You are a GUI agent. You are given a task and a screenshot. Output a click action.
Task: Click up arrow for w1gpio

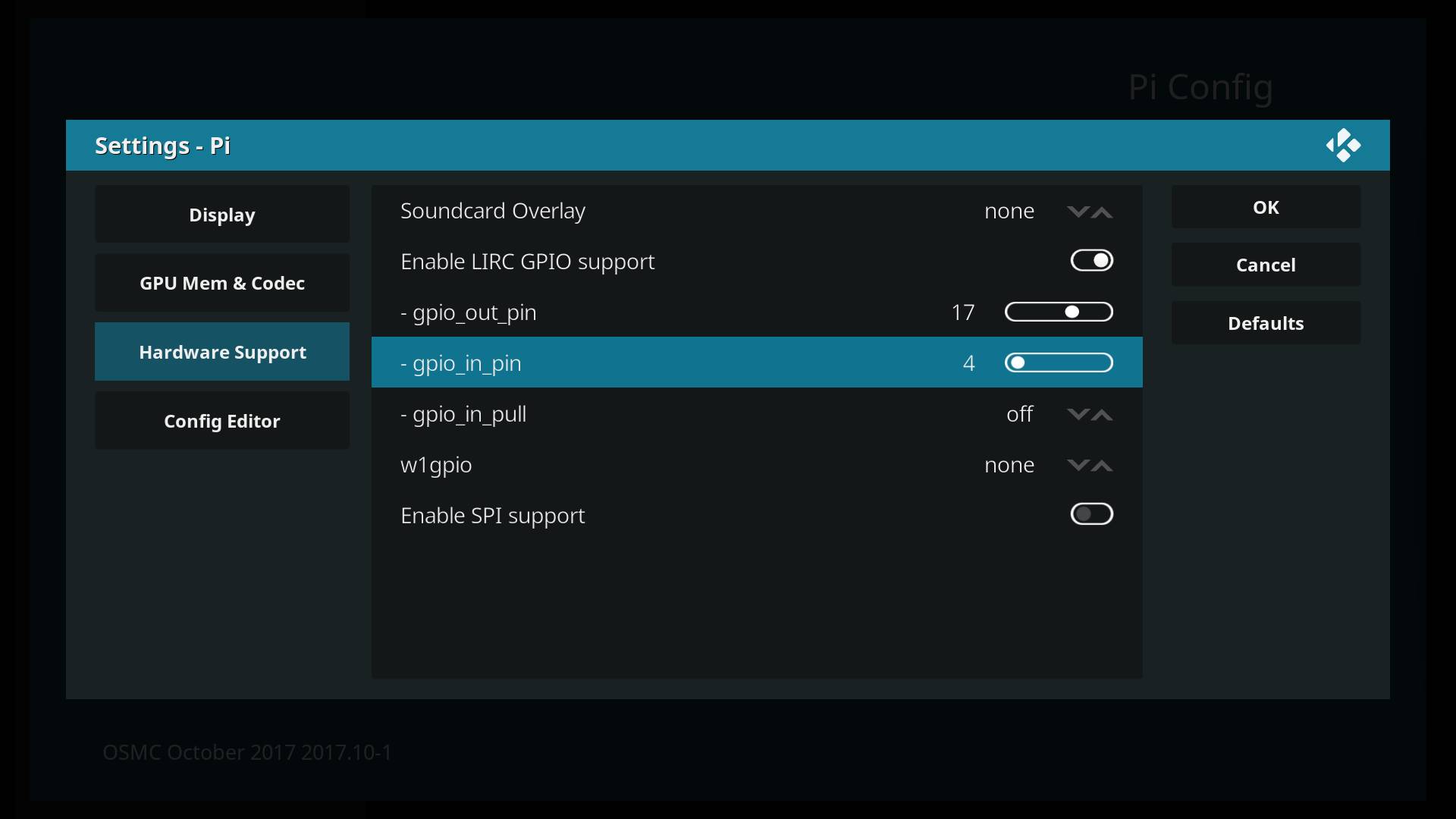(x=1102, y=466)
